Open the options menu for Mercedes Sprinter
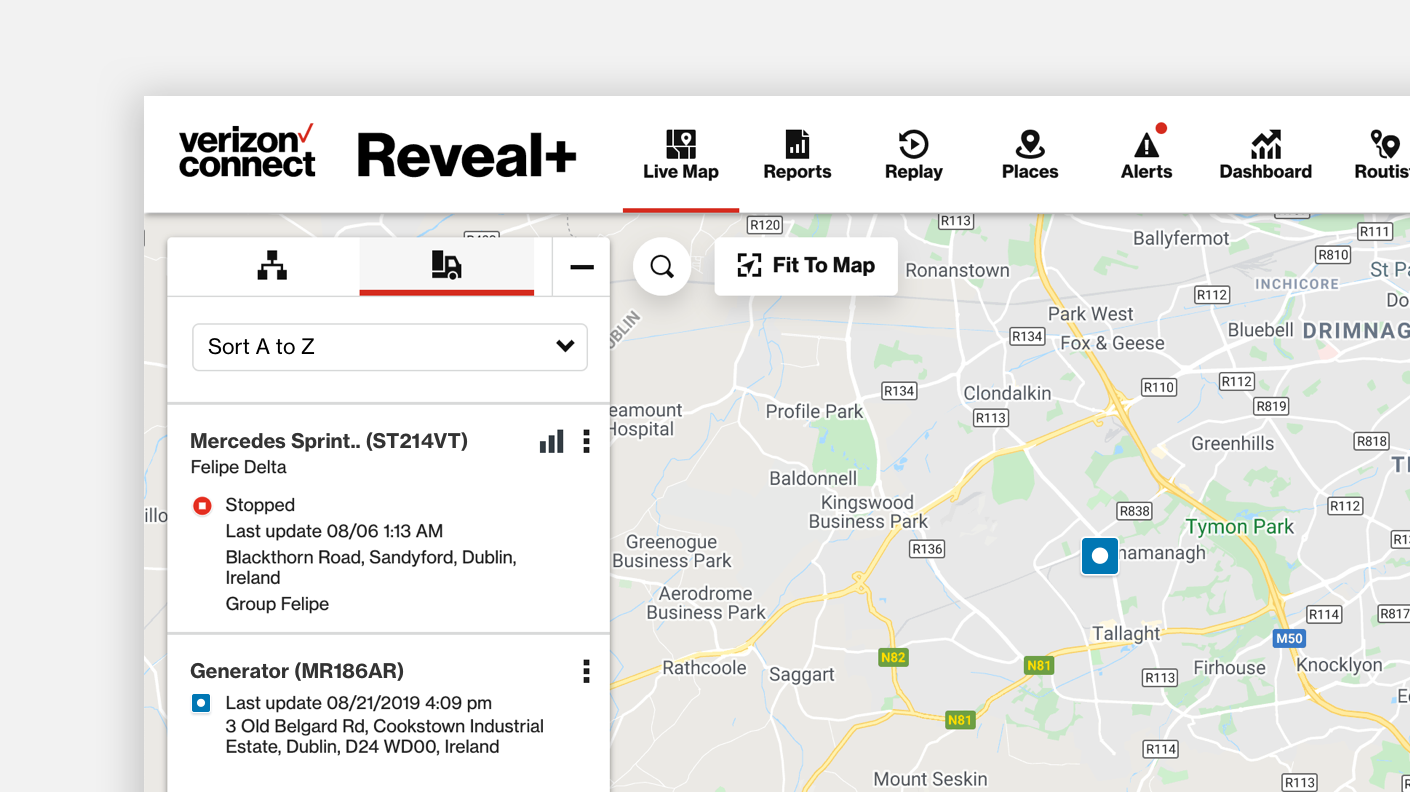The image size is (1410, 792). [586, 441]
